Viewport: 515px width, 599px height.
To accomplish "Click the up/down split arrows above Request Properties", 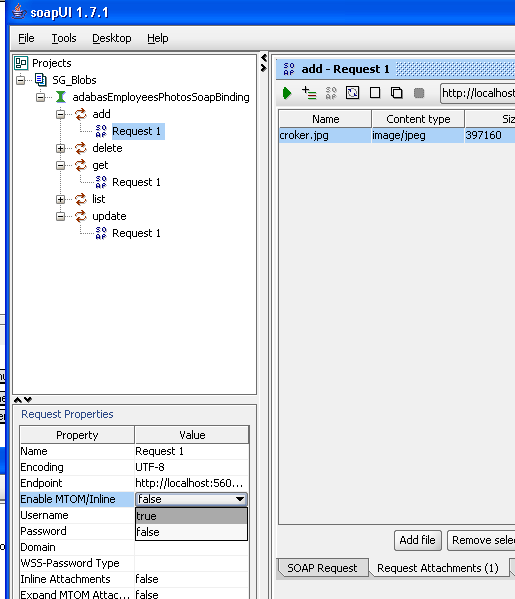I will click(x=23, y=400).
